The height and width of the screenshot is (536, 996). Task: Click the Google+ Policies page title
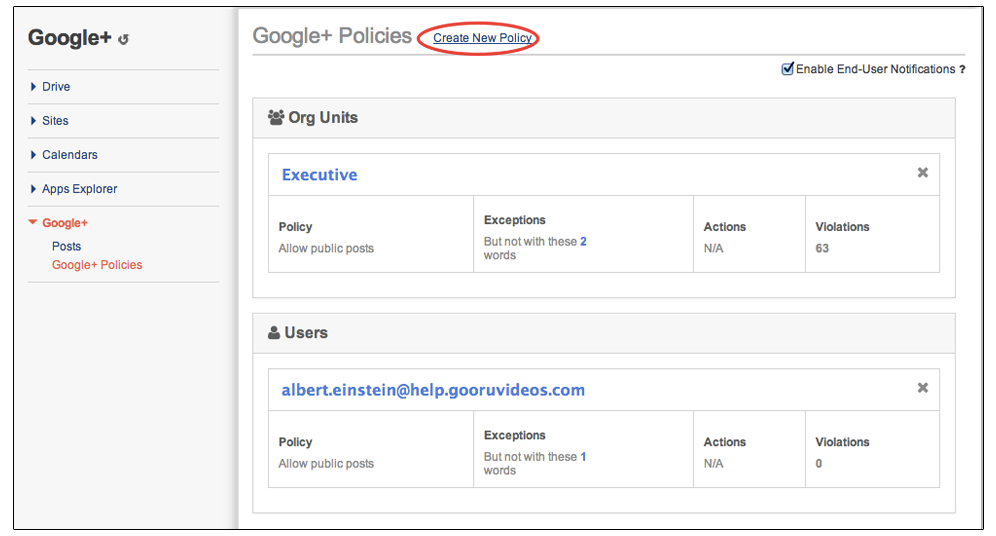(x=332, y=36)
